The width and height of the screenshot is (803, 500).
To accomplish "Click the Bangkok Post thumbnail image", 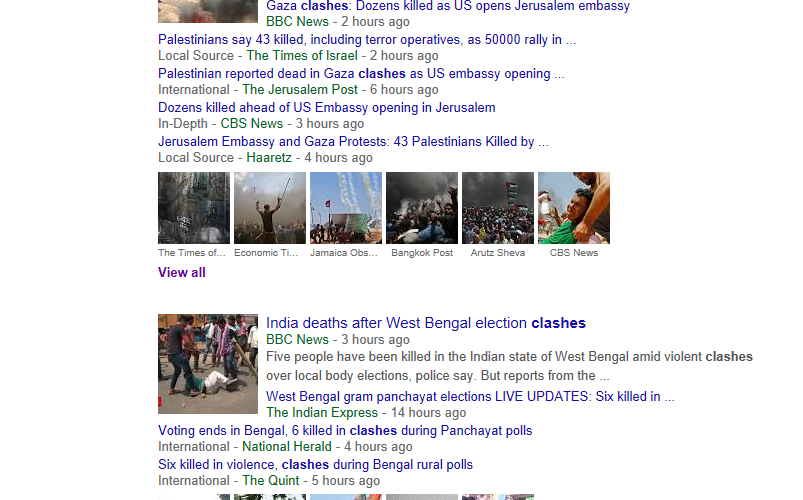I will [422, 208].
